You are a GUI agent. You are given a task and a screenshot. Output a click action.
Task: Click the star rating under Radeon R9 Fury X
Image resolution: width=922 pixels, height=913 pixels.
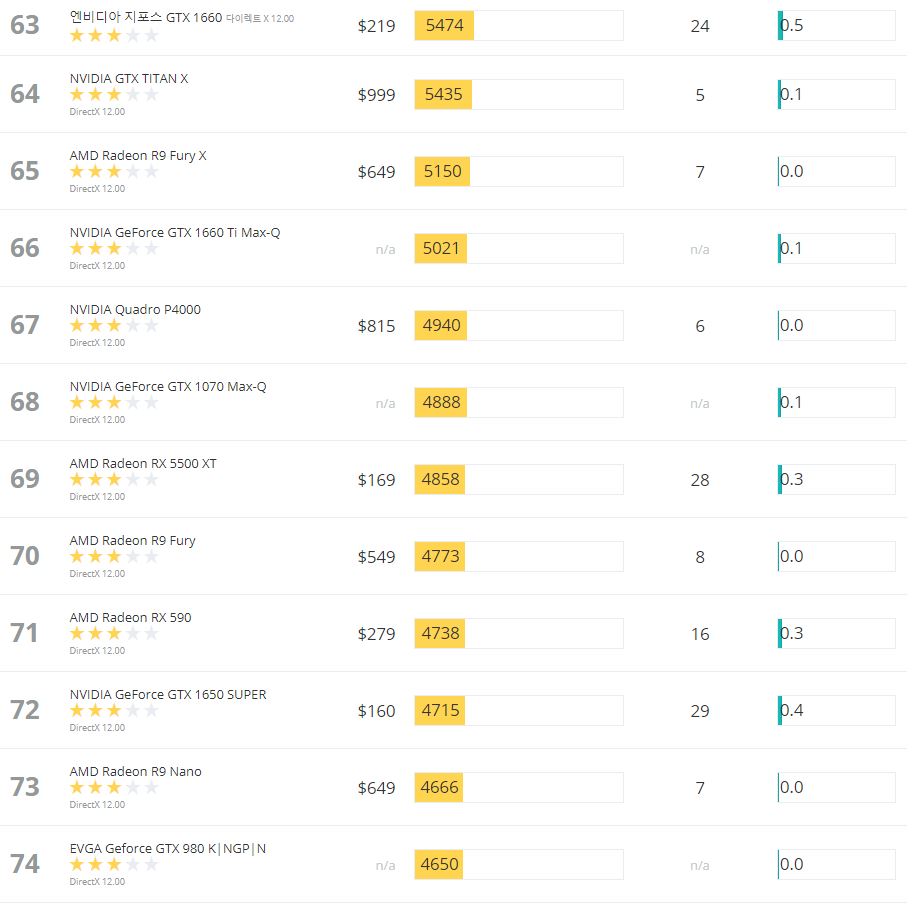tap(114, 172)
